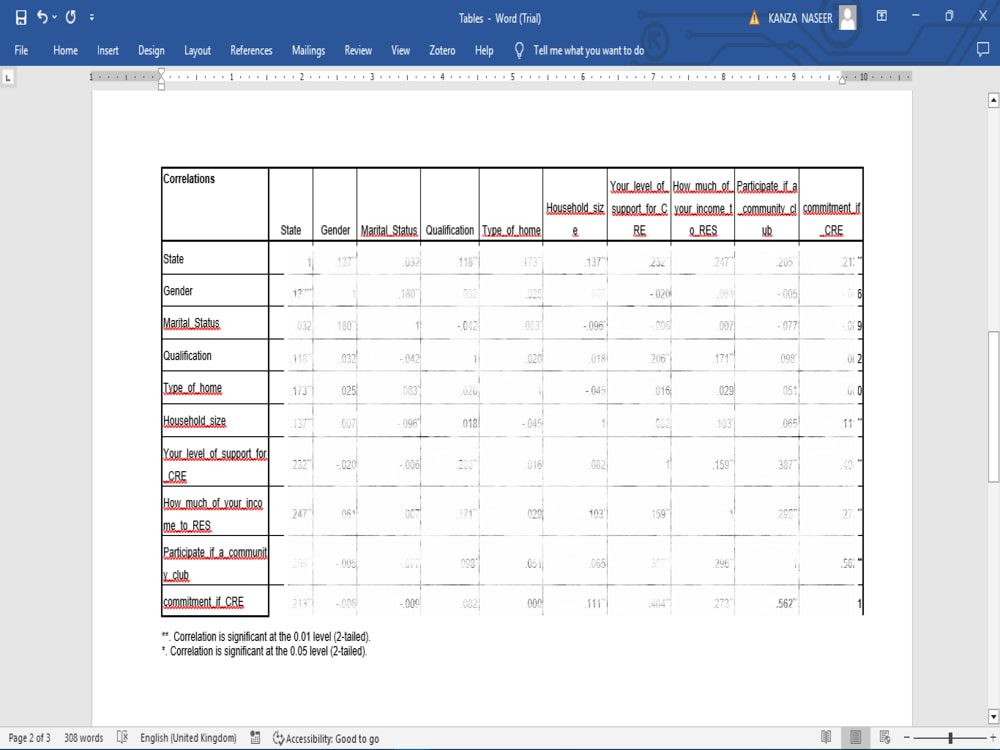
Task: Click the 'Type_of_home' column header
Action: tap(511, 230)
